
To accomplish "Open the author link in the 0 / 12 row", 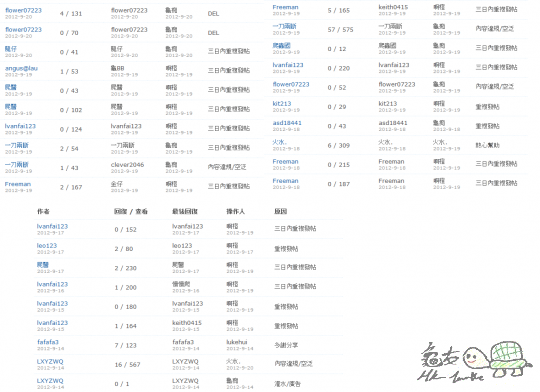I will click(x=281, y=45).
